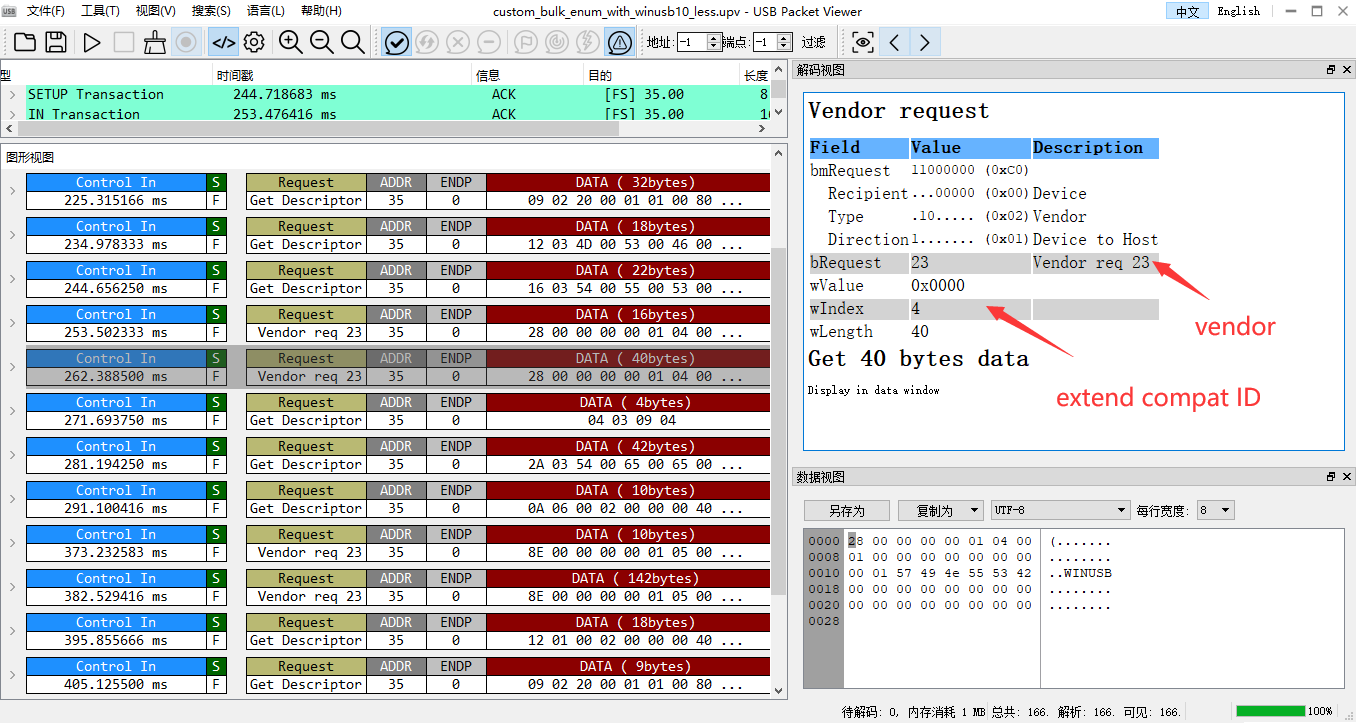
Task: Click the 另存为 button
Action: pyautogui.click(x=846, y=510)
